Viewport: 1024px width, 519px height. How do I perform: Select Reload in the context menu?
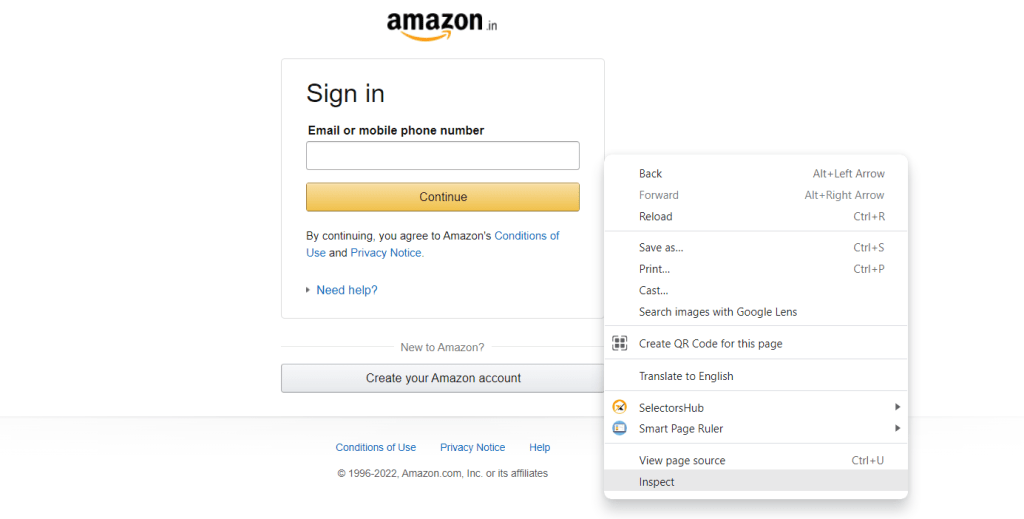(656, 217)
